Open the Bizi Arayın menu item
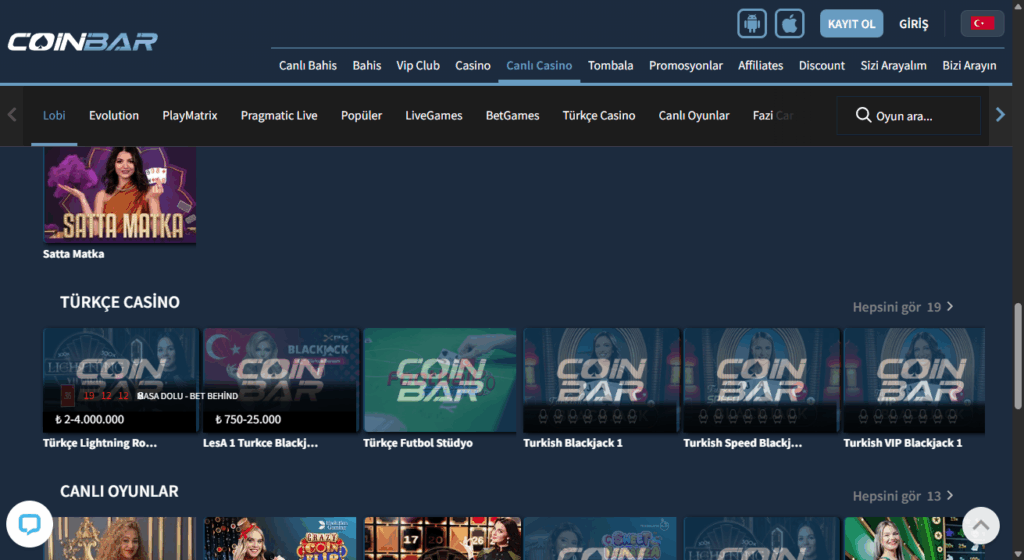 (969, 65)
